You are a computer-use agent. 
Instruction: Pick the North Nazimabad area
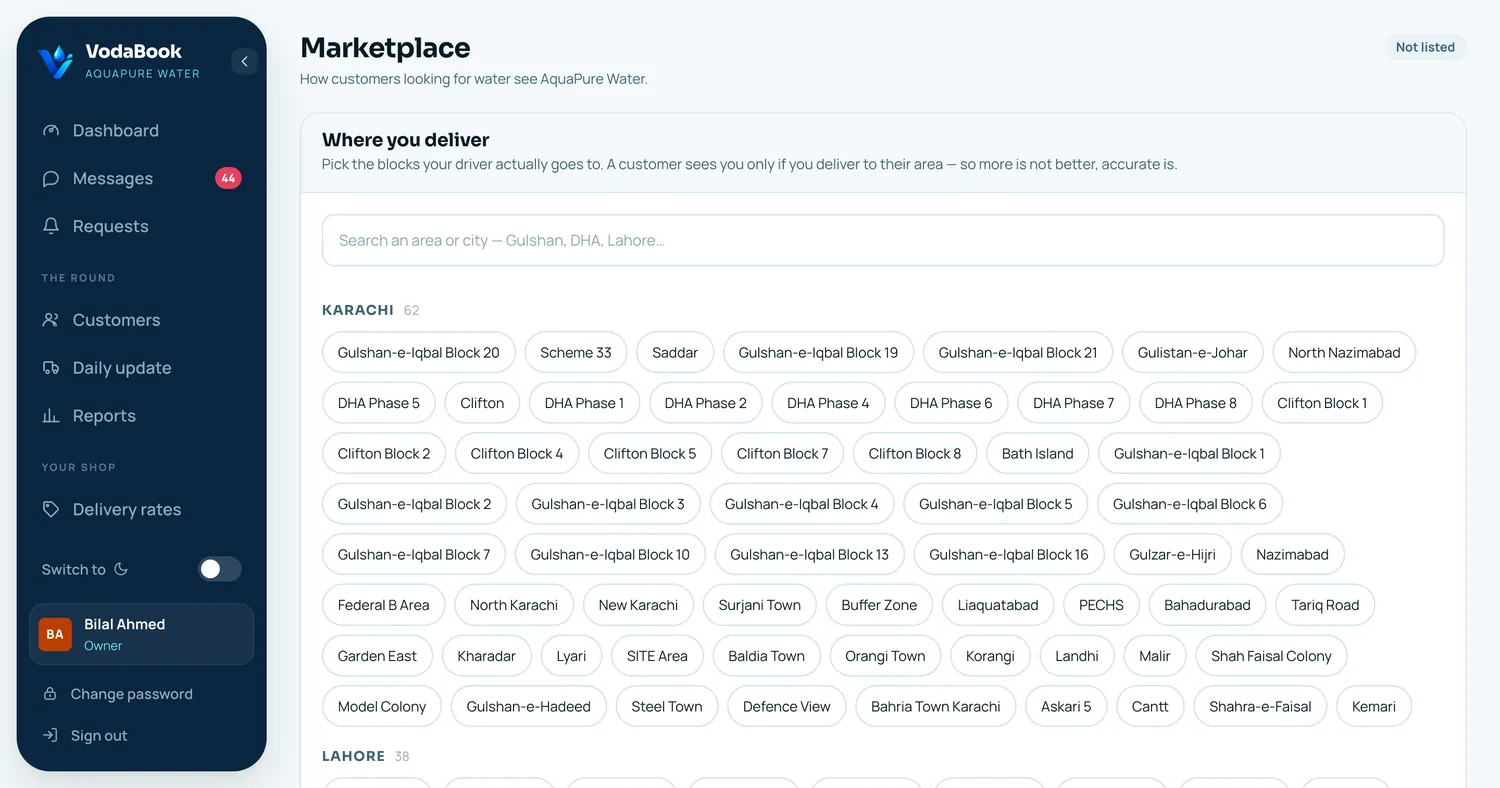pyautogui.click(x=1344, y=353)
